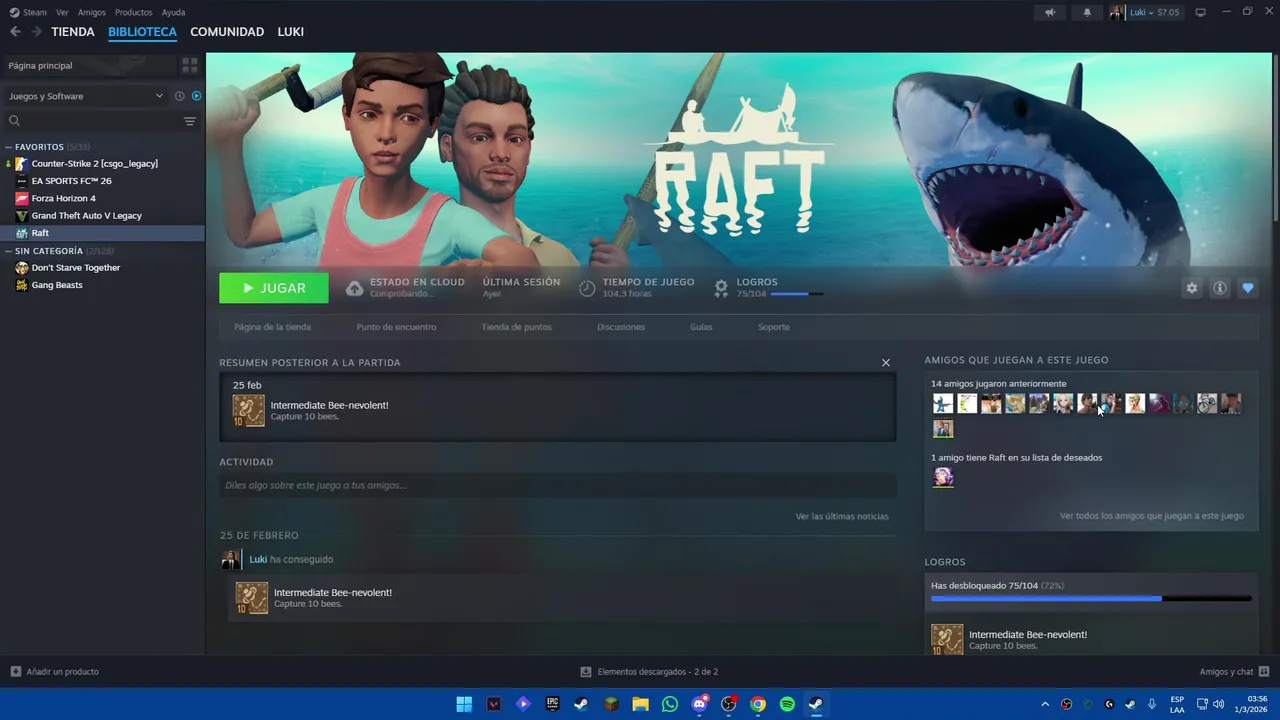Sort library by recent activity clock icon

point(180,96)
